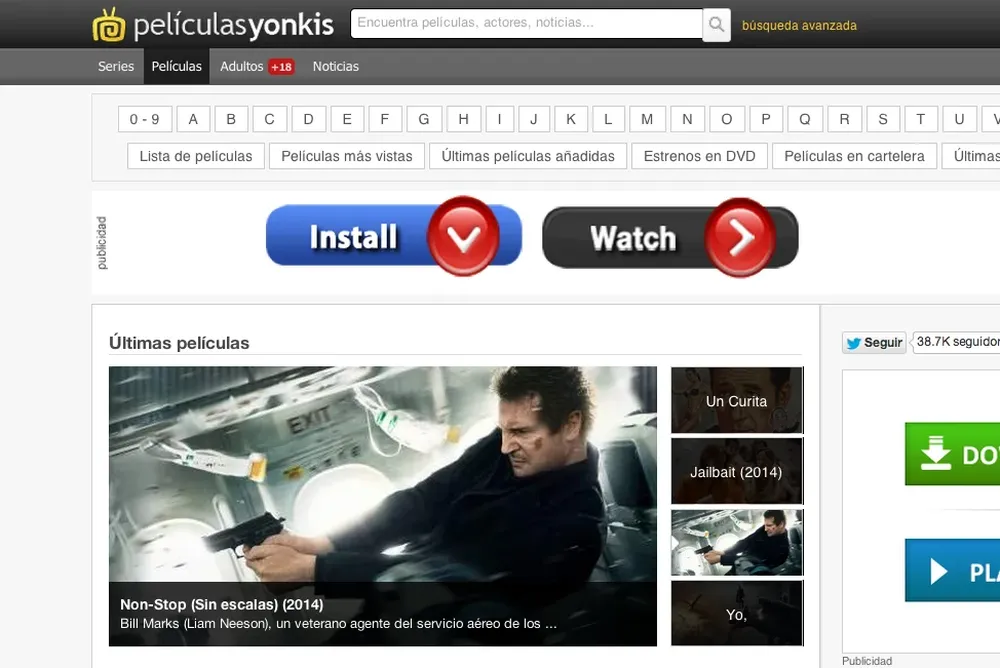Click the Lista de películas button
The image size is (1000, 668).
(x=196, y=156)
